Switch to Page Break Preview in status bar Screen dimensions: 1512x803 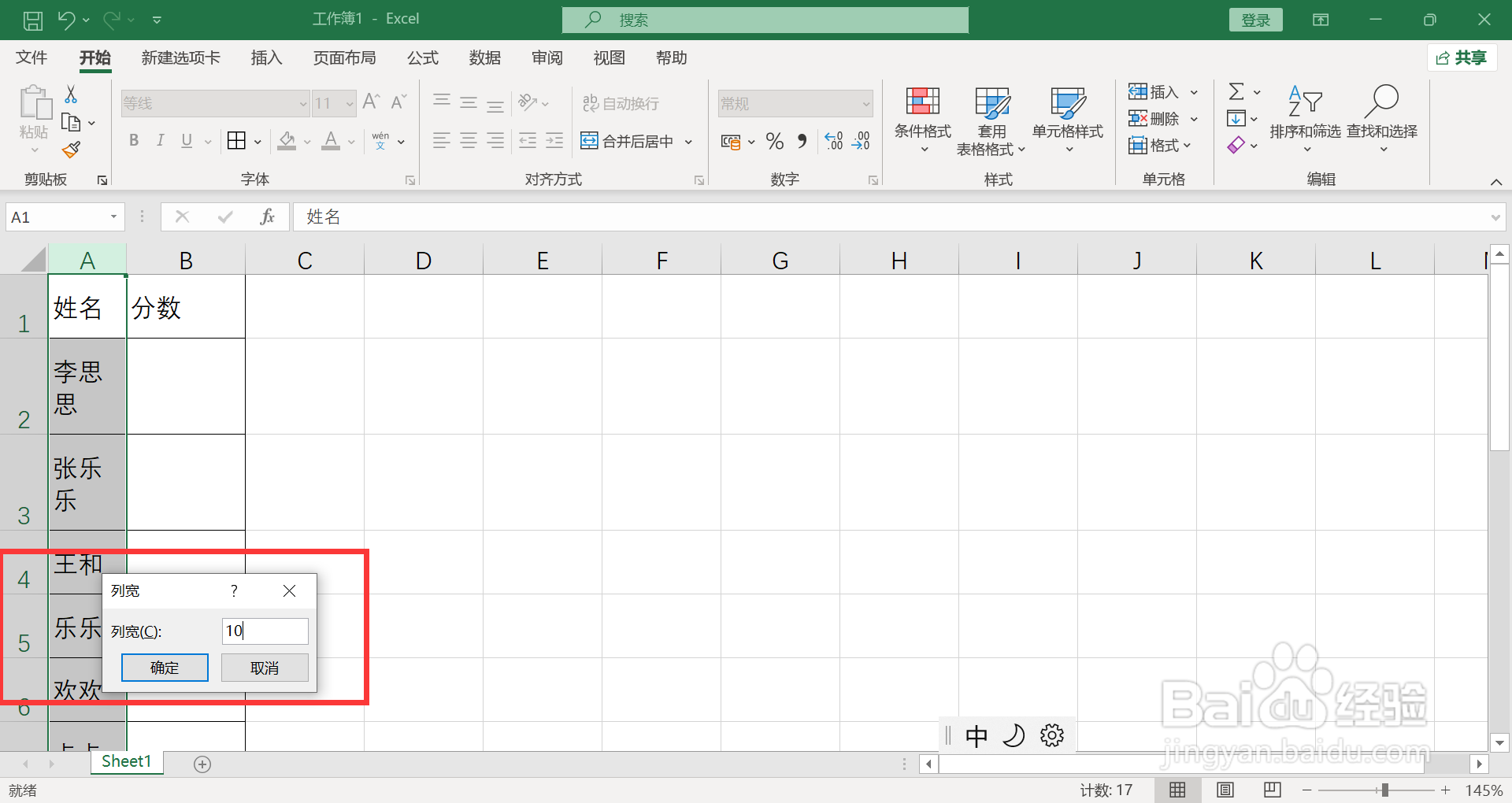pyautogui.click(x=1273, y=790)
